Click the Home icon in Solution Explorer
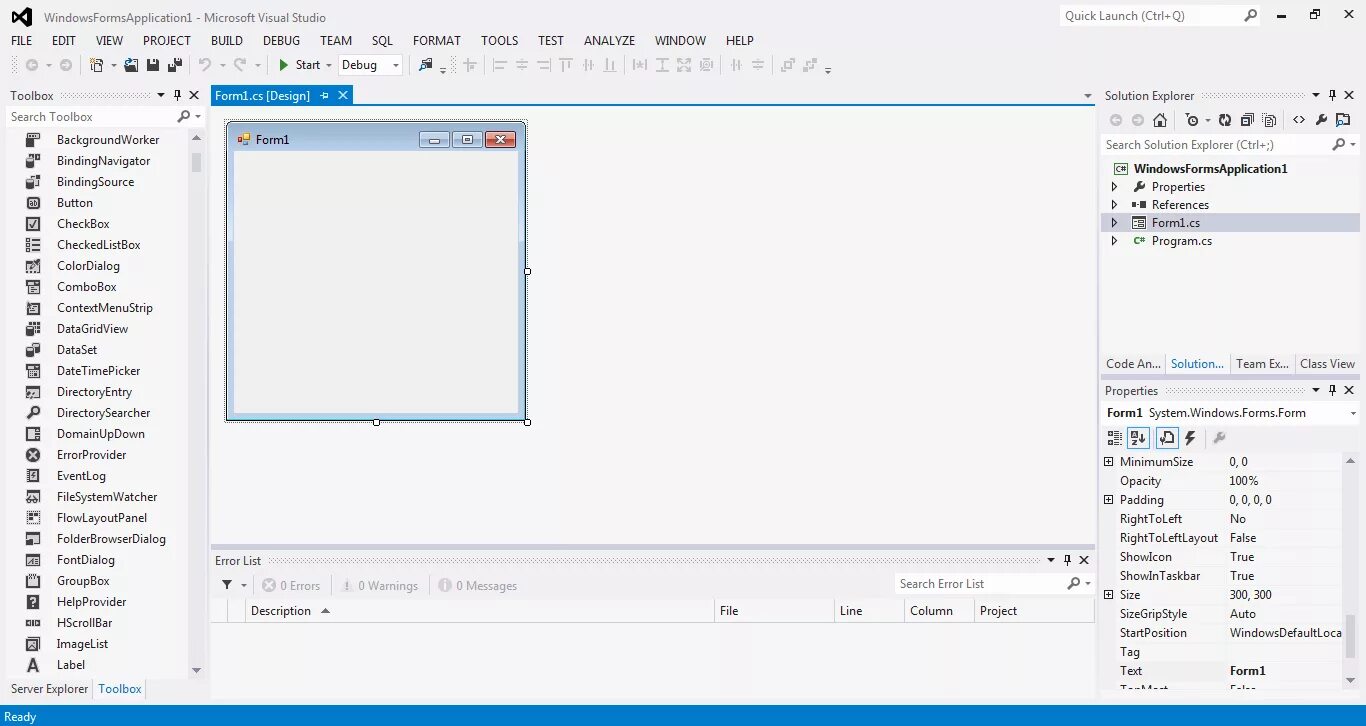This screenshot has height=726, width=1366. [1160, 120]
